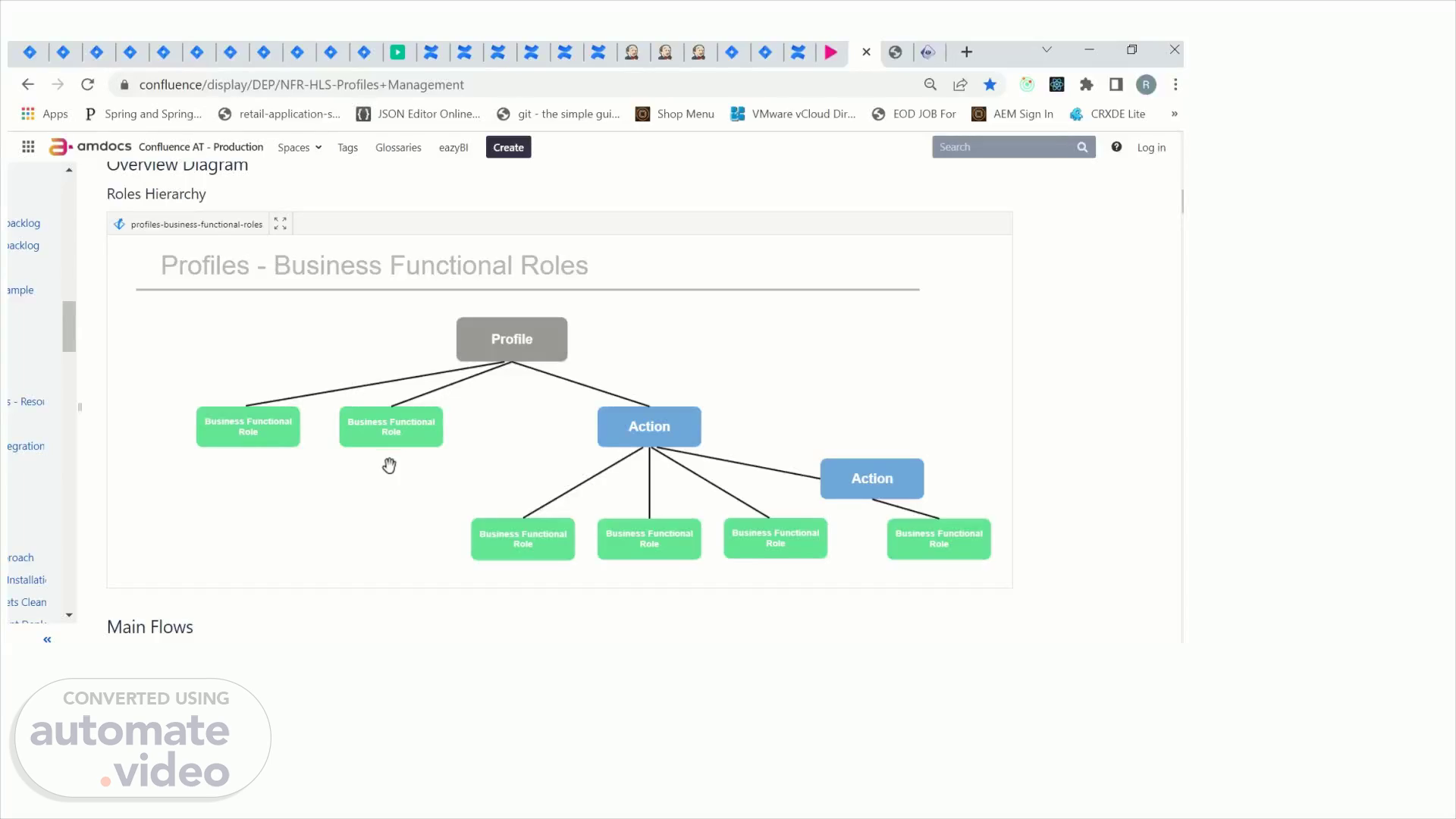Click the bookmark star icon in address bar

coord(990,85)
